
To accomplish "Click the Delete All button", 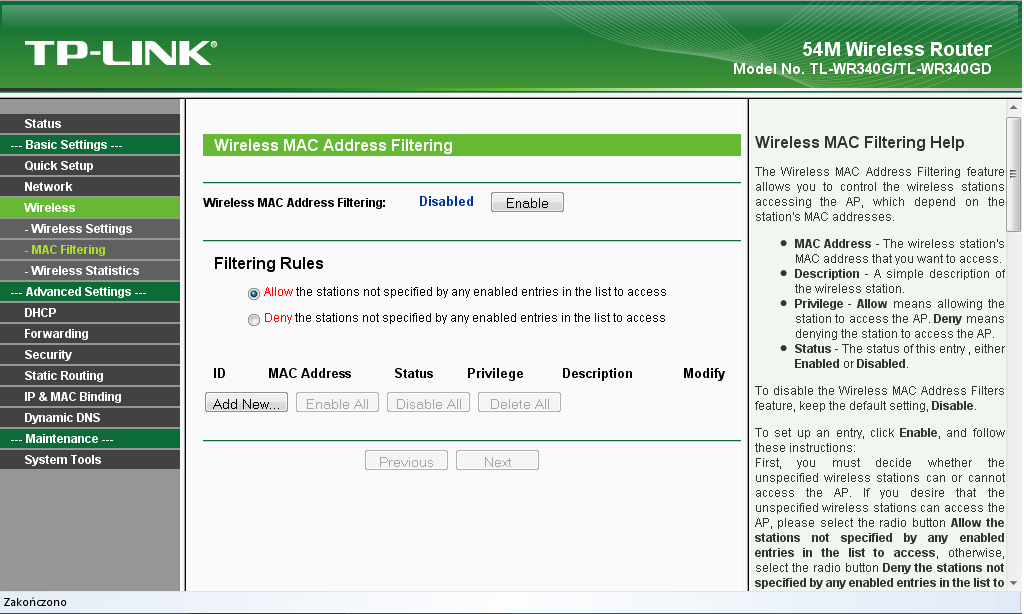I will pyautogui.click(x=519, y=403).
